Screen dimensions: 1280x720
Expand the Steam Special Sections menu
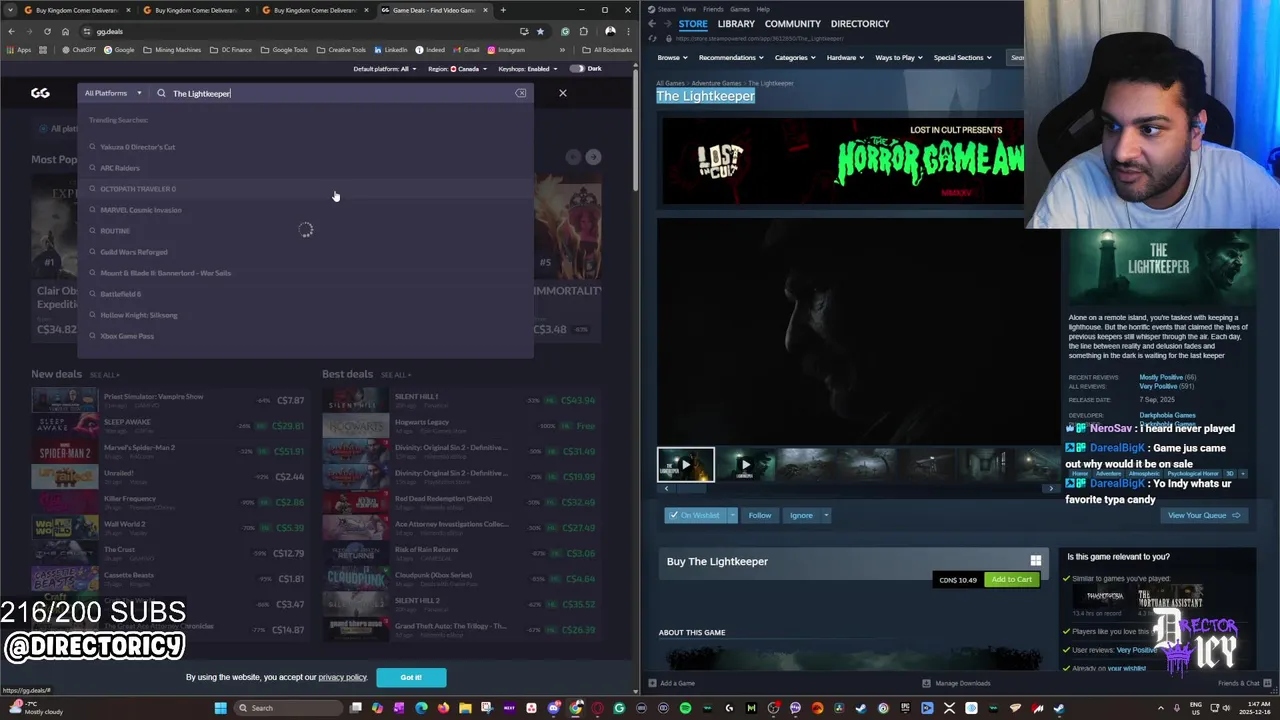point(963,57)
